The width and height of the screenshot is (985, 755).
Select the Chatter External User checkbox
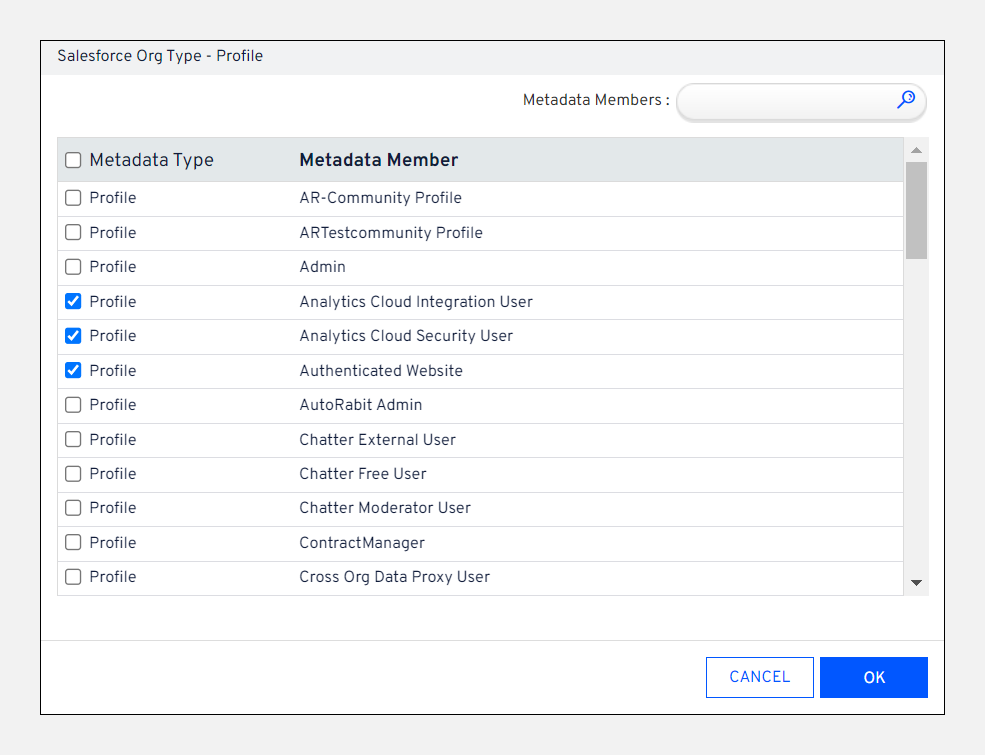[73, 440]
